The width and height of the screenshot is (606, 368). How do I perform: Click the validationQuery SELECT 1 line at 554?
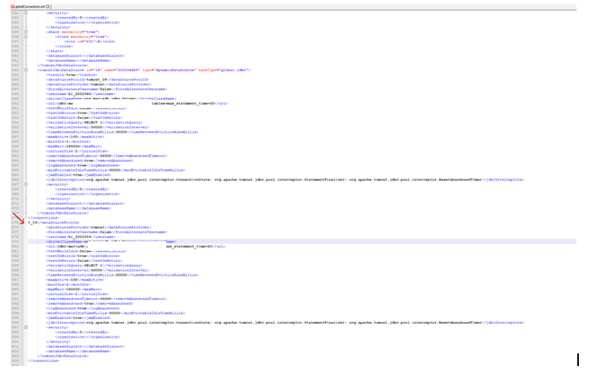(94, 123)
